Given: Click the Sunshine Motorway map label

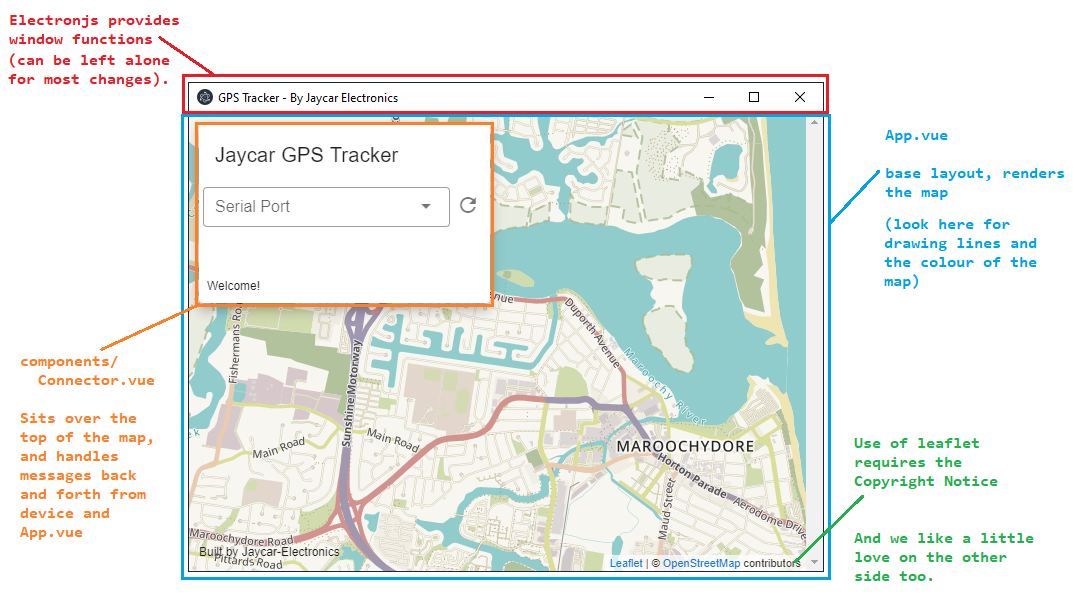Looking at the screenshot, I should click(351, 394).
